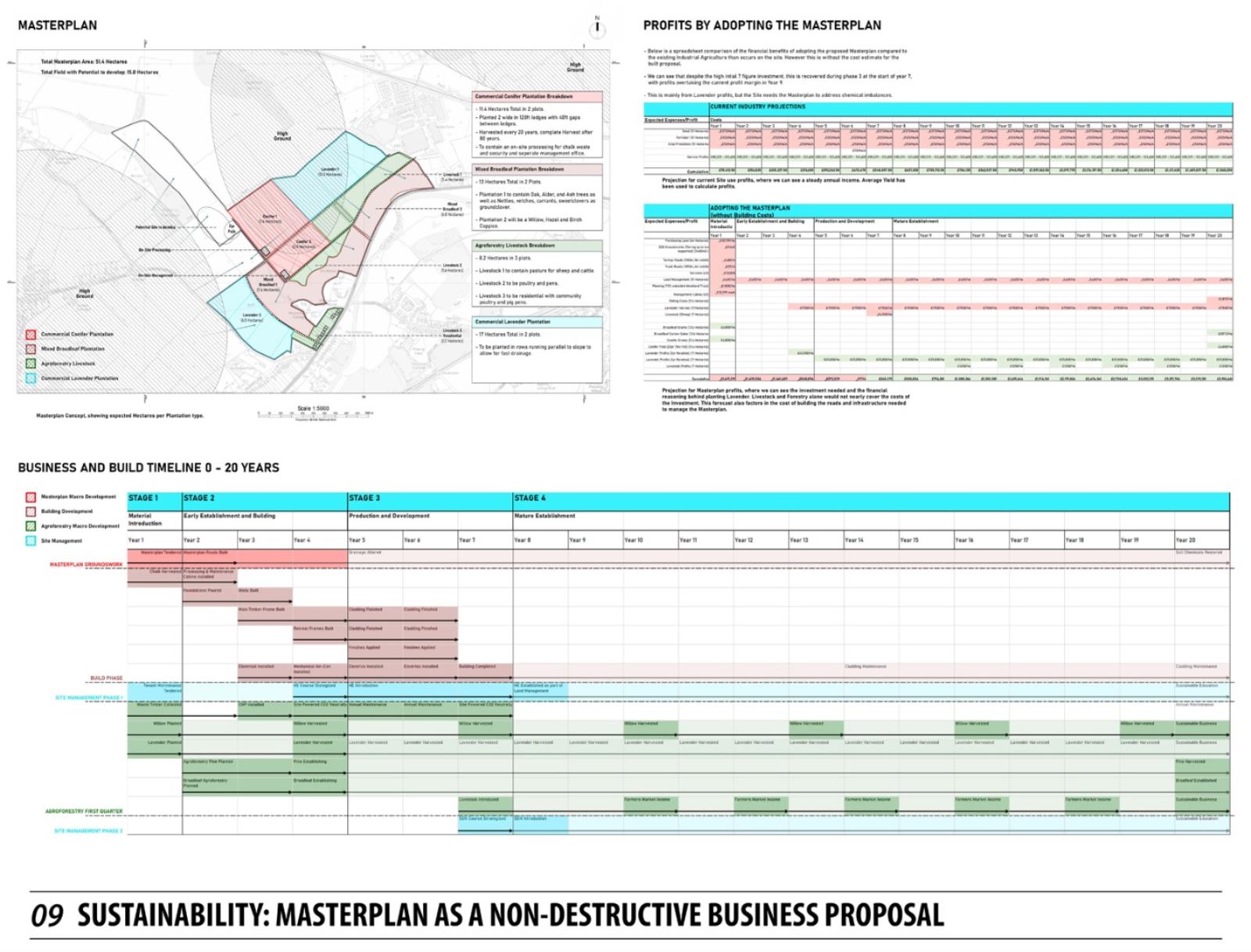Click the Total Masterplan Area 51.4 Hectares text
The height and width of the screenshot is (952, 1251).
[x=84, y=62]
